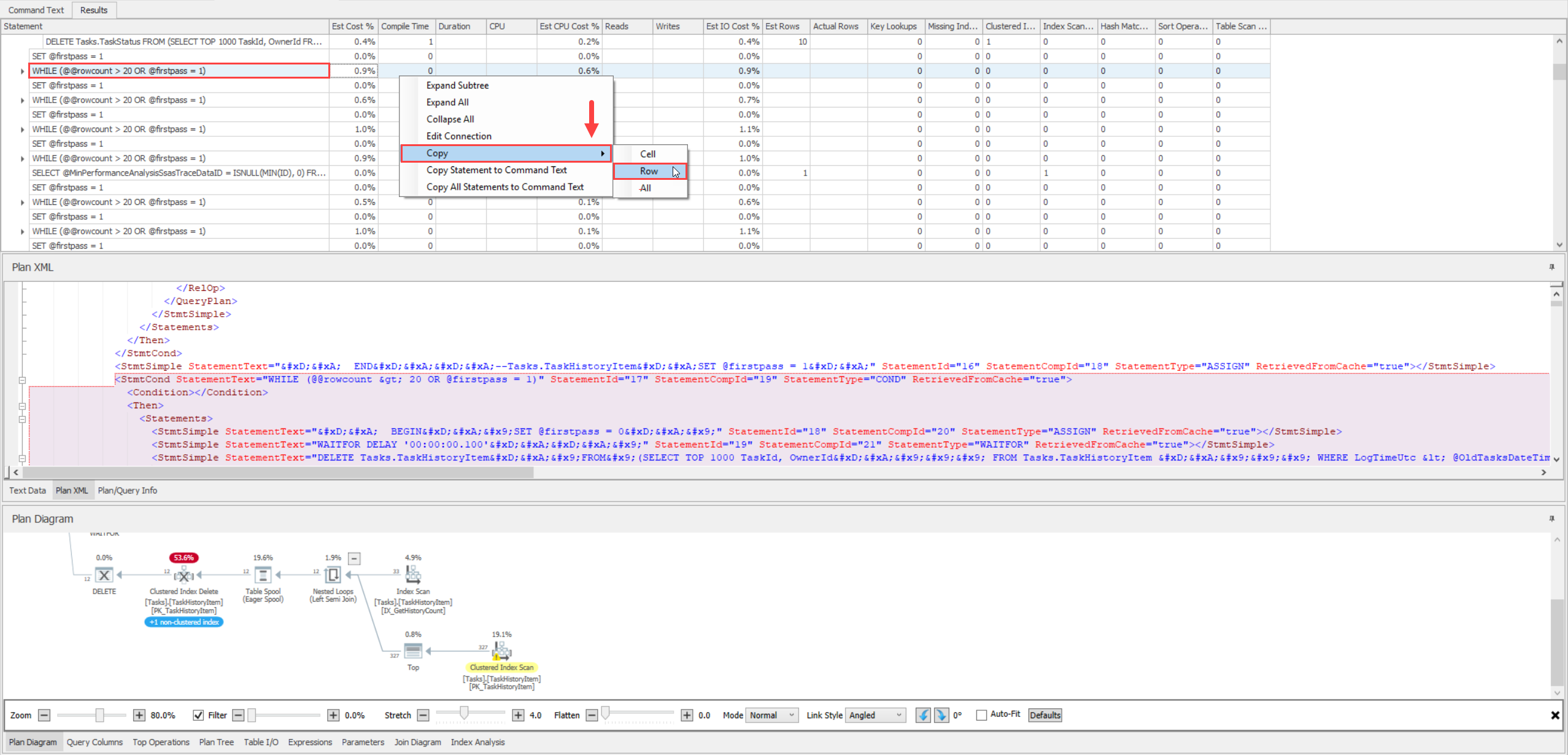This screenshot has height=755, width=1568.
Task: Increase Stretch with the plus button
Action: tap(518, 715)
